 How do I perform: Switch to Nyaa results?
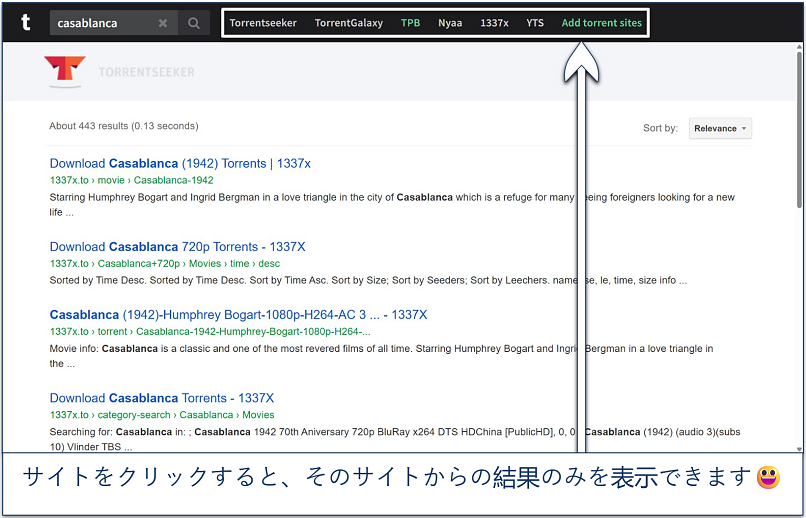point(450,23)
